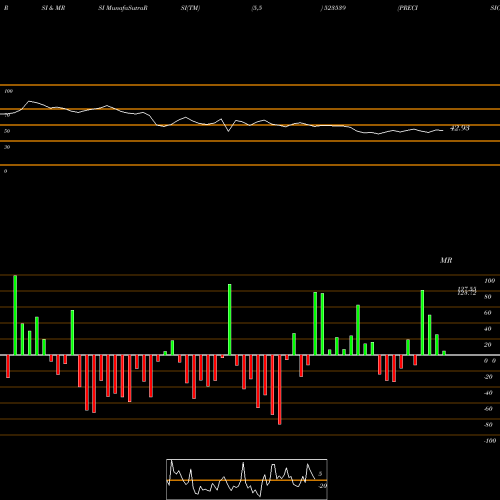Click the MR axis label 60
The height and width of the screenshot is (500, 500).
point(488,313)
